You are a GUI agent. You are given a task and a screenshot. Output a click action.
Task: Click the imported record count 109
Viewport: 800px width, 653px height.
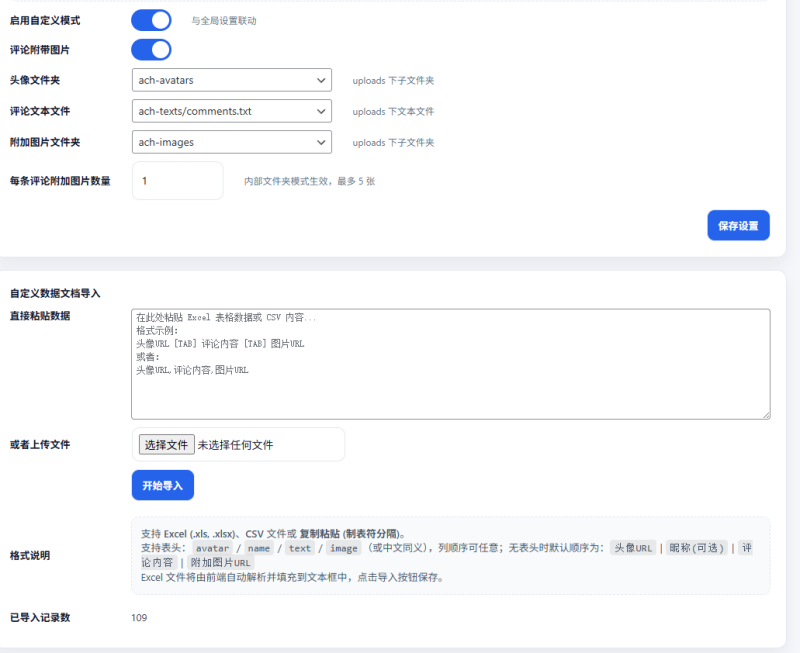[x=139, y=617]
